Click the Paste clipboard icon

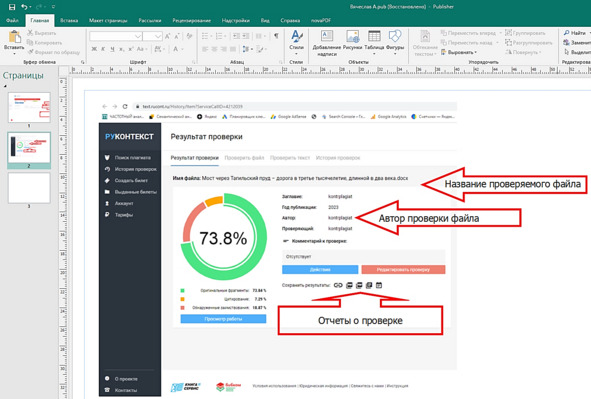tap(14, 37)
